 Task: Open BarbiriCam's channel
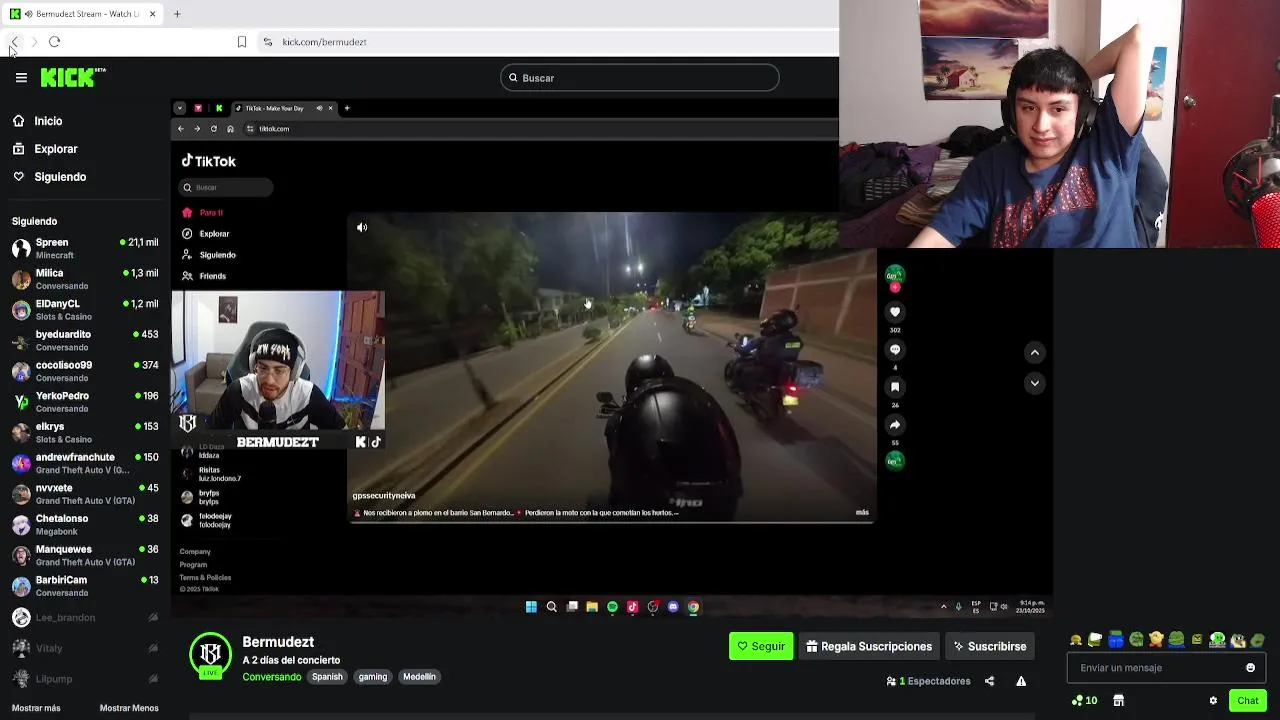85,586
